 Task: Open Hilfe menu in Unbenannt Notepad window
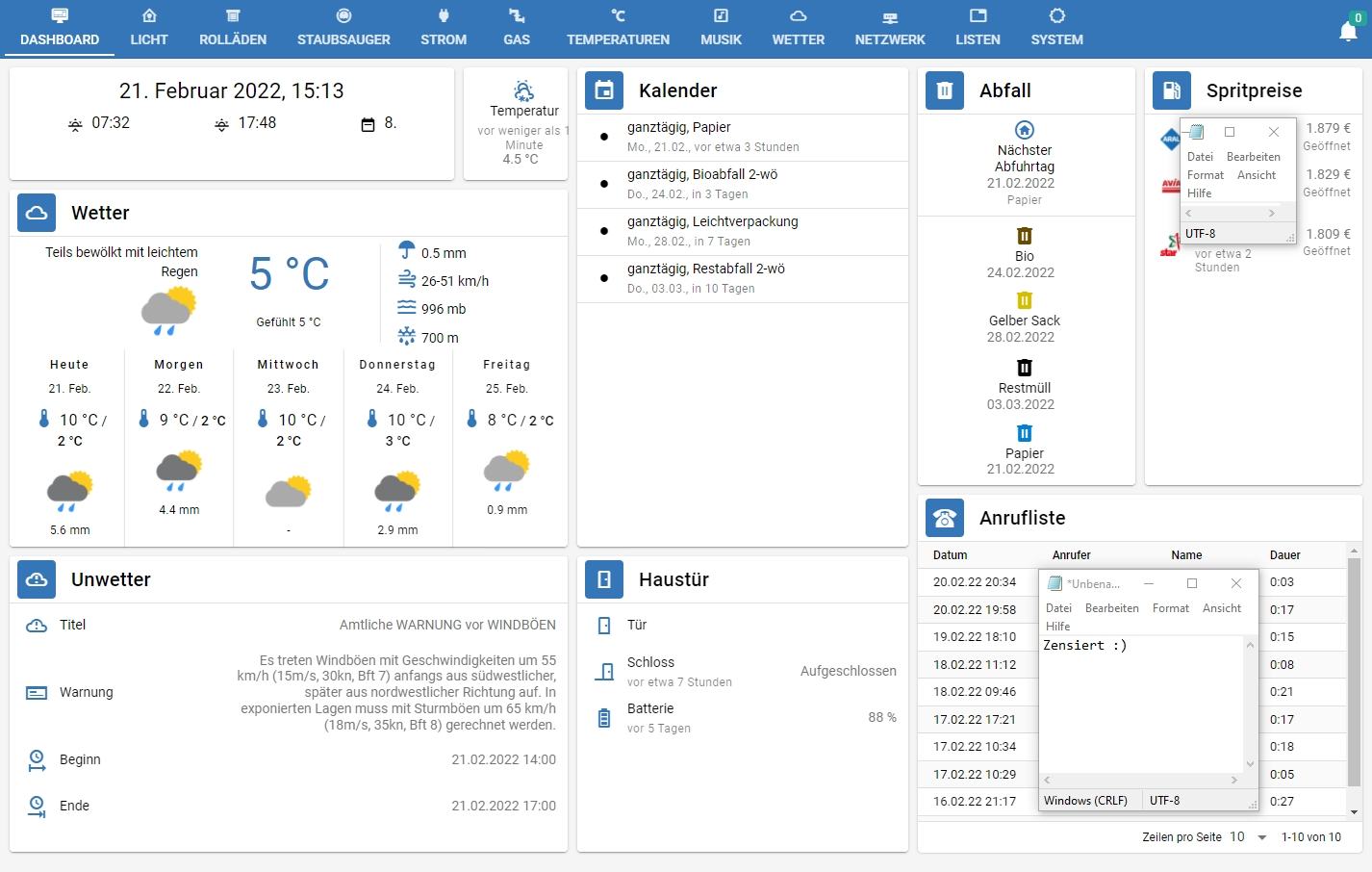[1057, 627]
